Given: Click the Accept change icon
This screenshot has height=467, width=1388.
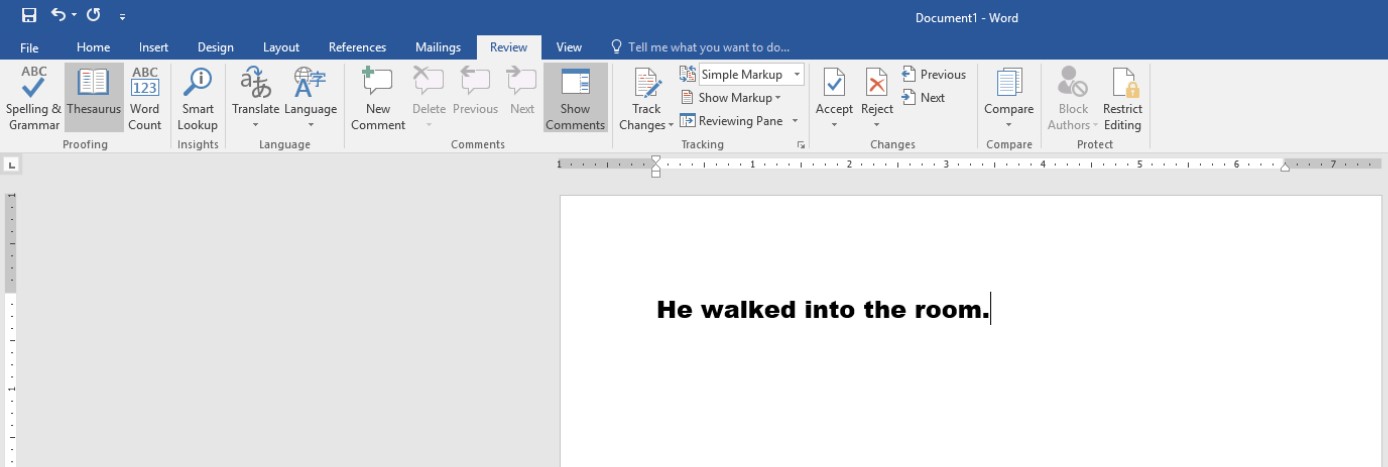Looking at the screenshot, I should pyautogui.click(x=834, y=84).
